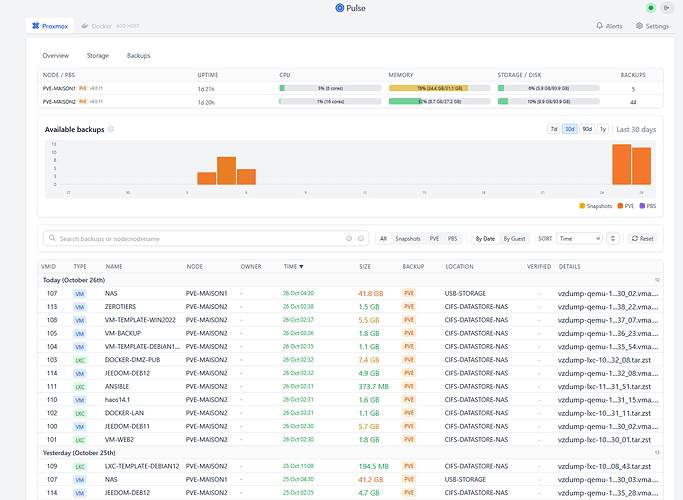Click the logout icon at top right
The width and height of the screenshot is (683, 500).
[x=667, y=8]
